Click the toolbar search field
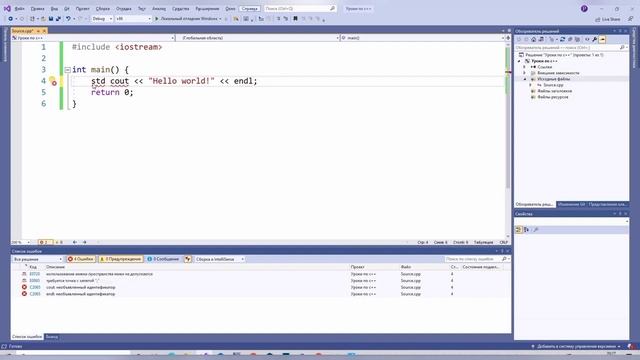Screen dimensions: 640x360 click(x=300, y=9)
